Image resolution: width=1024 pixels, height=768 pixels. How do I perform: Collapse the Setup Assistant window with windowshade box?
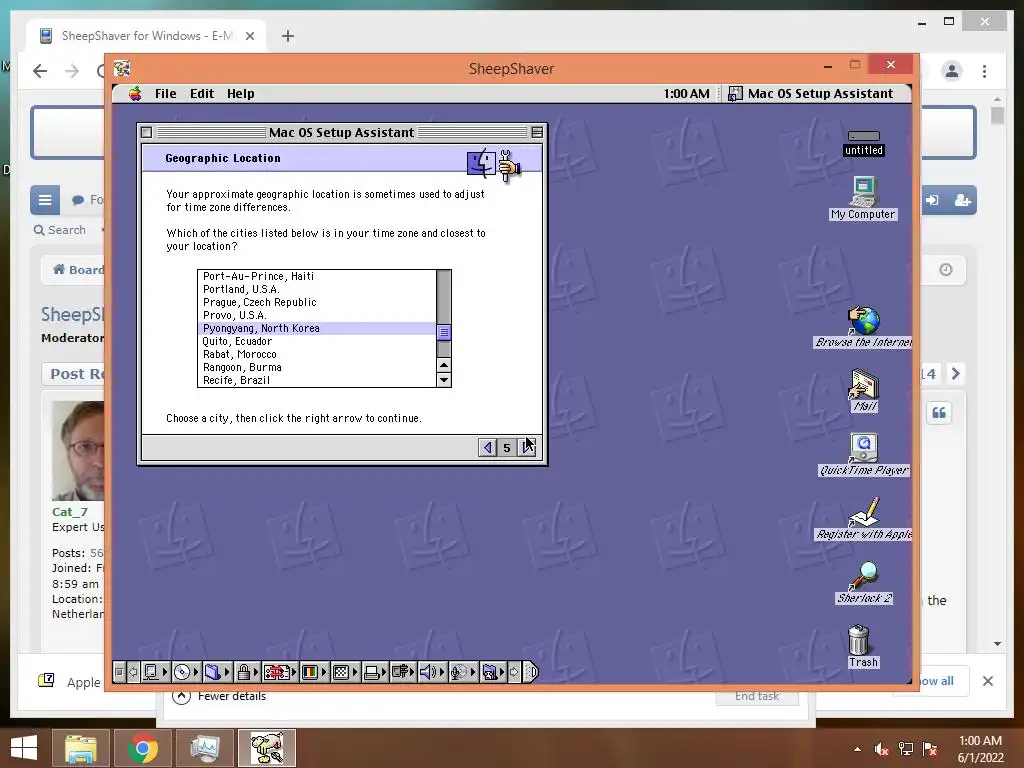pyautogui.click(x=537, y=133)
